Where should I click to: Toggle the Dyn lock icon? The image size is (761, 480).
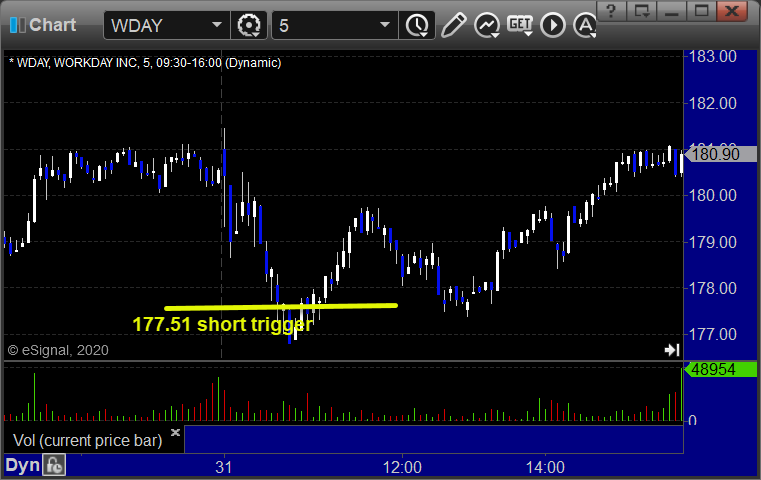(x=54, y=465)
